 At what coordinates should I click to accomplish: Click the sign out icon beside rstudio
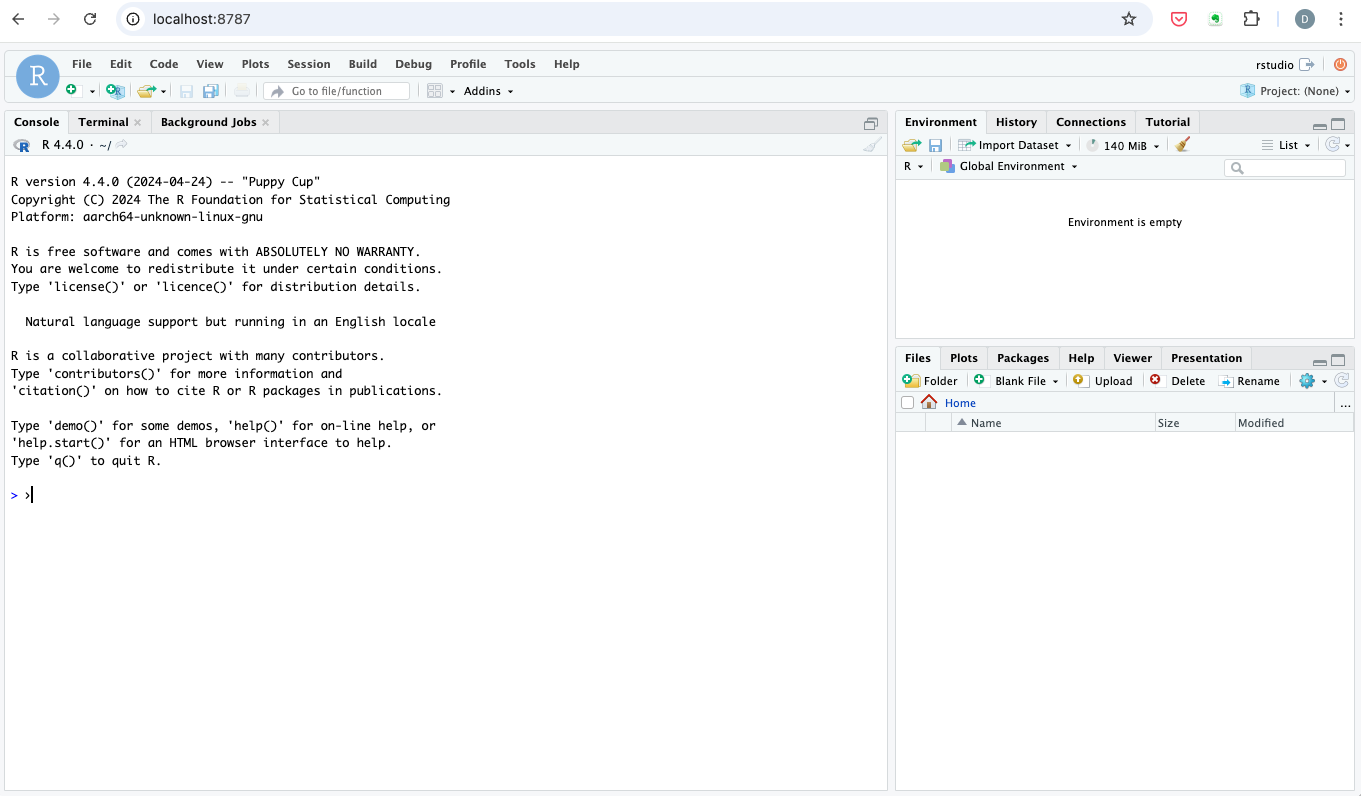(x=1306, y=64)
